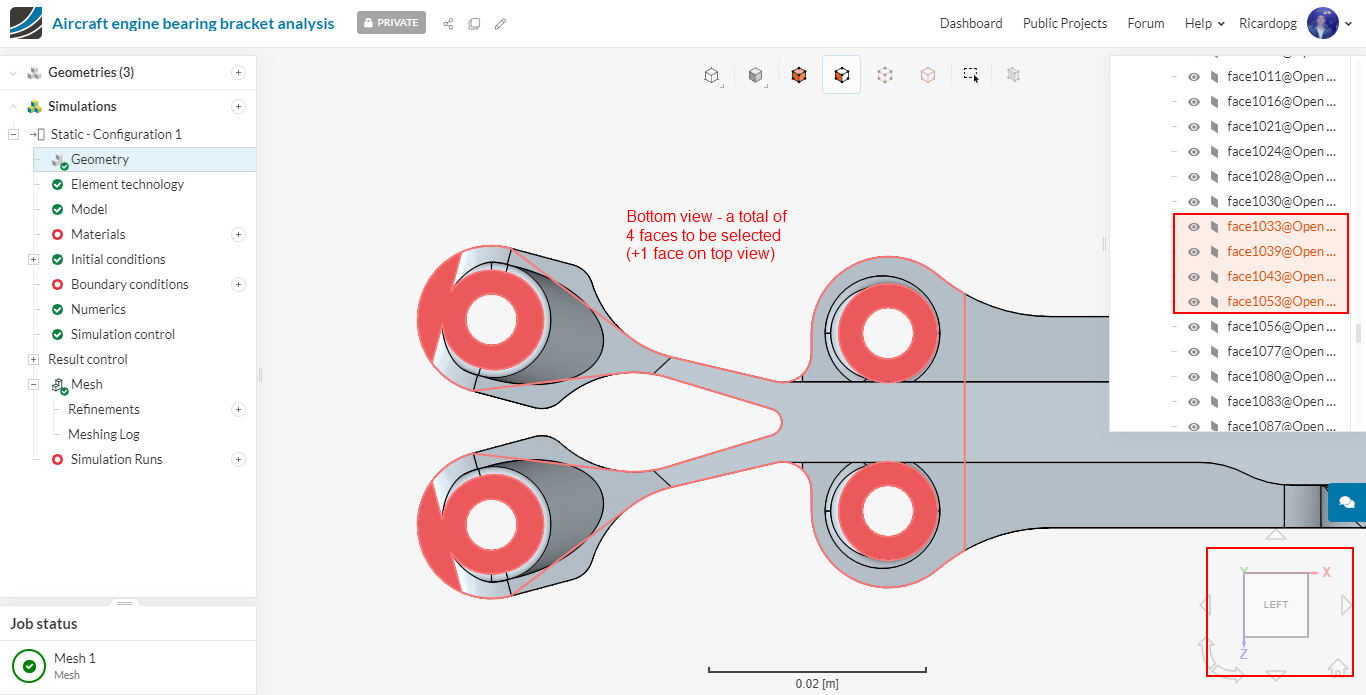Collapse the Geometries section chevron

click(x=13, y=72)
